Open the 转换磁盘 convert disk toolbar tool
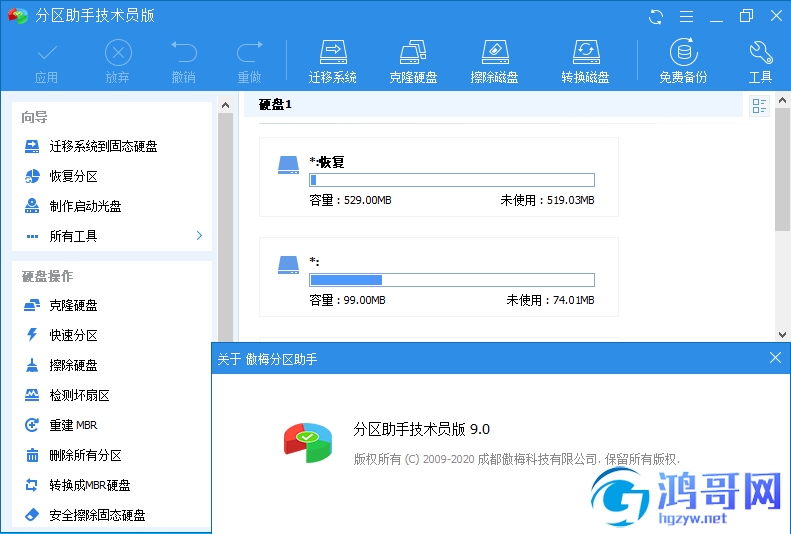The width and height of the screenshot is (791, 534). (x=585, y=62)
